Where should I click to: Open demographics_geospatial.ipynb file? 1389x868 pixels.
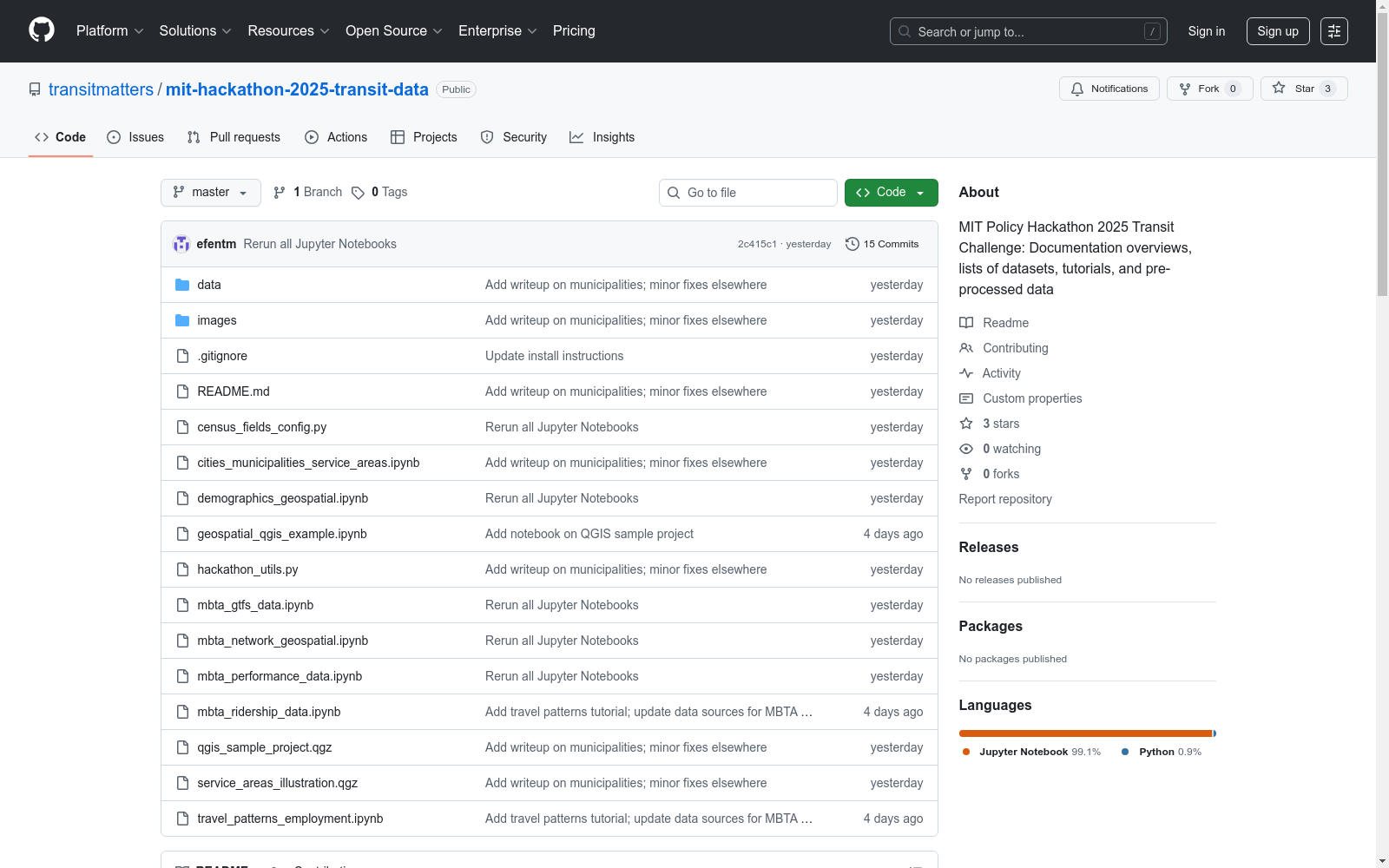pyautogui.click(x=283, y=498)
